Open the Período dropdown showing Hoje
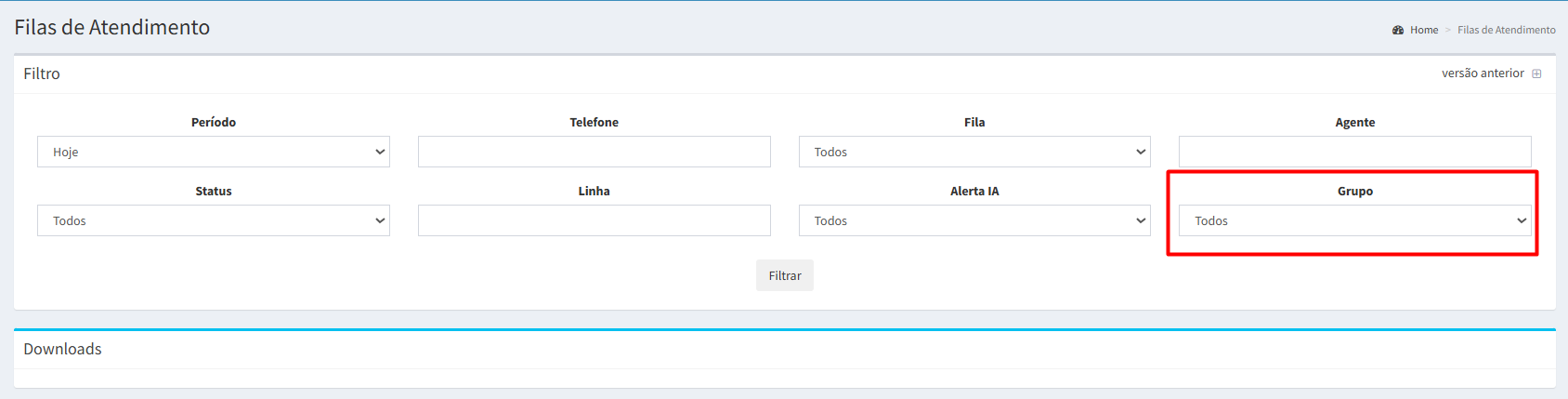Viewport: 1568px width, 399px height. click(x=213, y=152)
